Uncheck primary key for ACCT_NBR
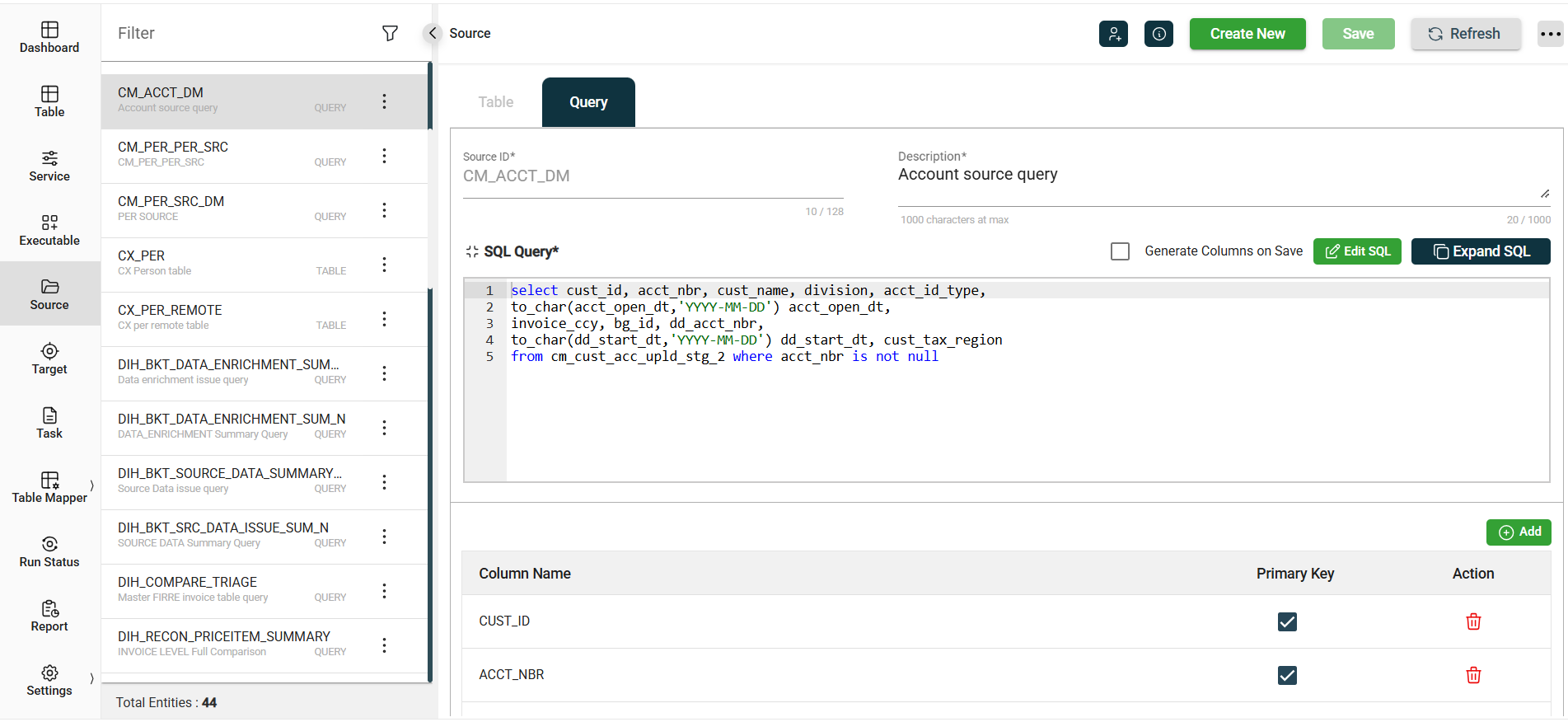This screenshot has height=722, width=1568. point(1287,675)
